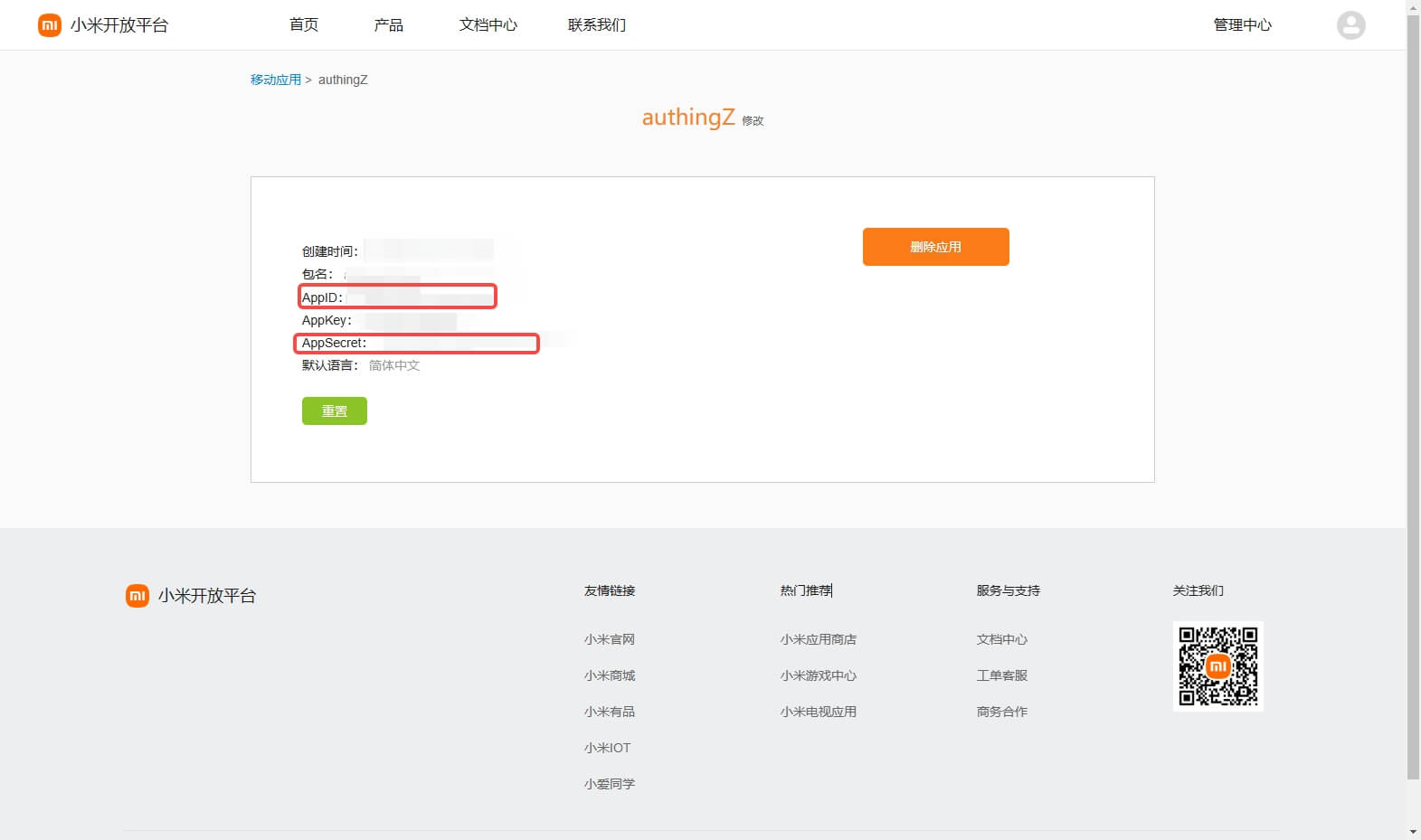Open the 首页 navigation menu item
Image resolution: width=1421 pixels, height=840 pixels.
(x=304, y=25)
